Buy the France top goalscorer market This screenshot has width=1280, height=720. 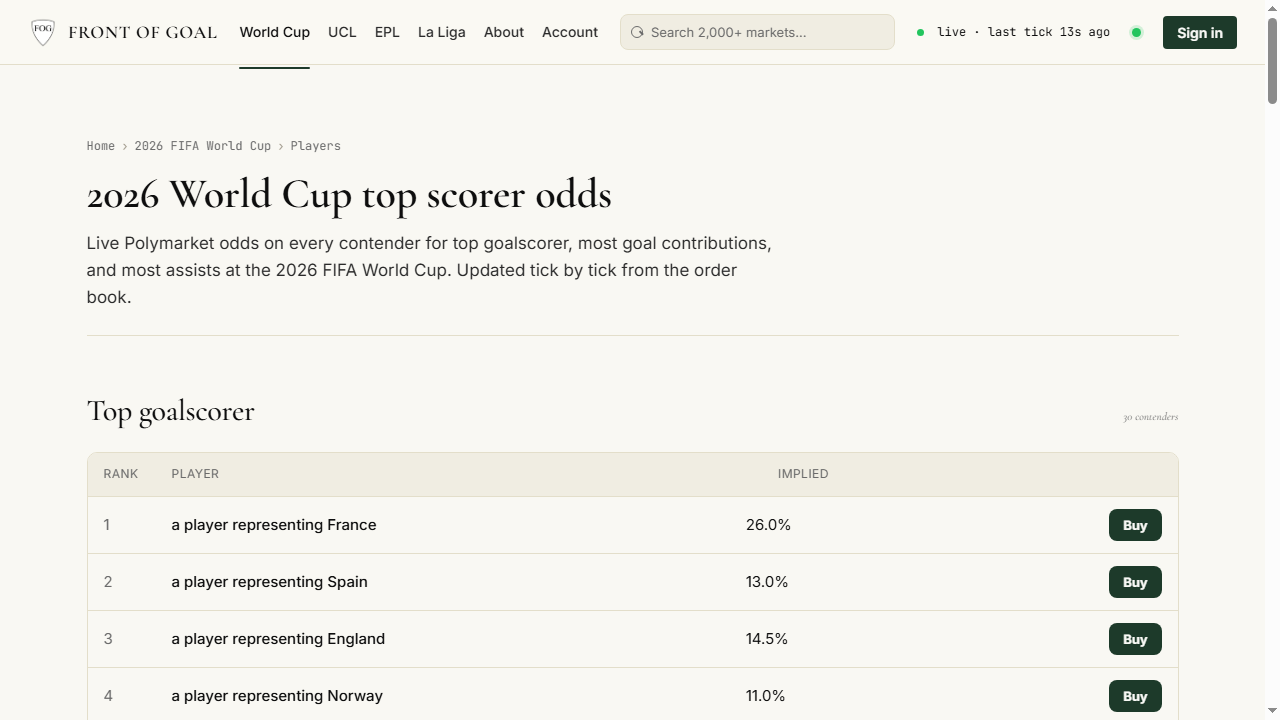point(1135,525)
